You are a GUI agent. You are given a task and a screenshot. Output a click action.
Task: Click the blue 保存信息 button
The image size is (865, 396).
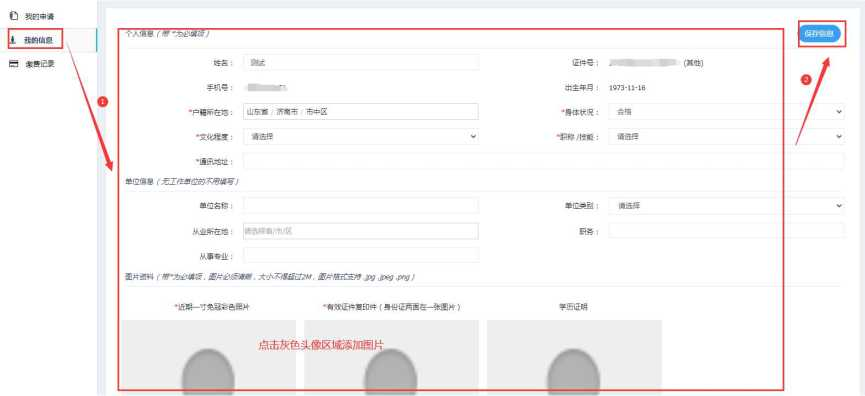(819, 34)
